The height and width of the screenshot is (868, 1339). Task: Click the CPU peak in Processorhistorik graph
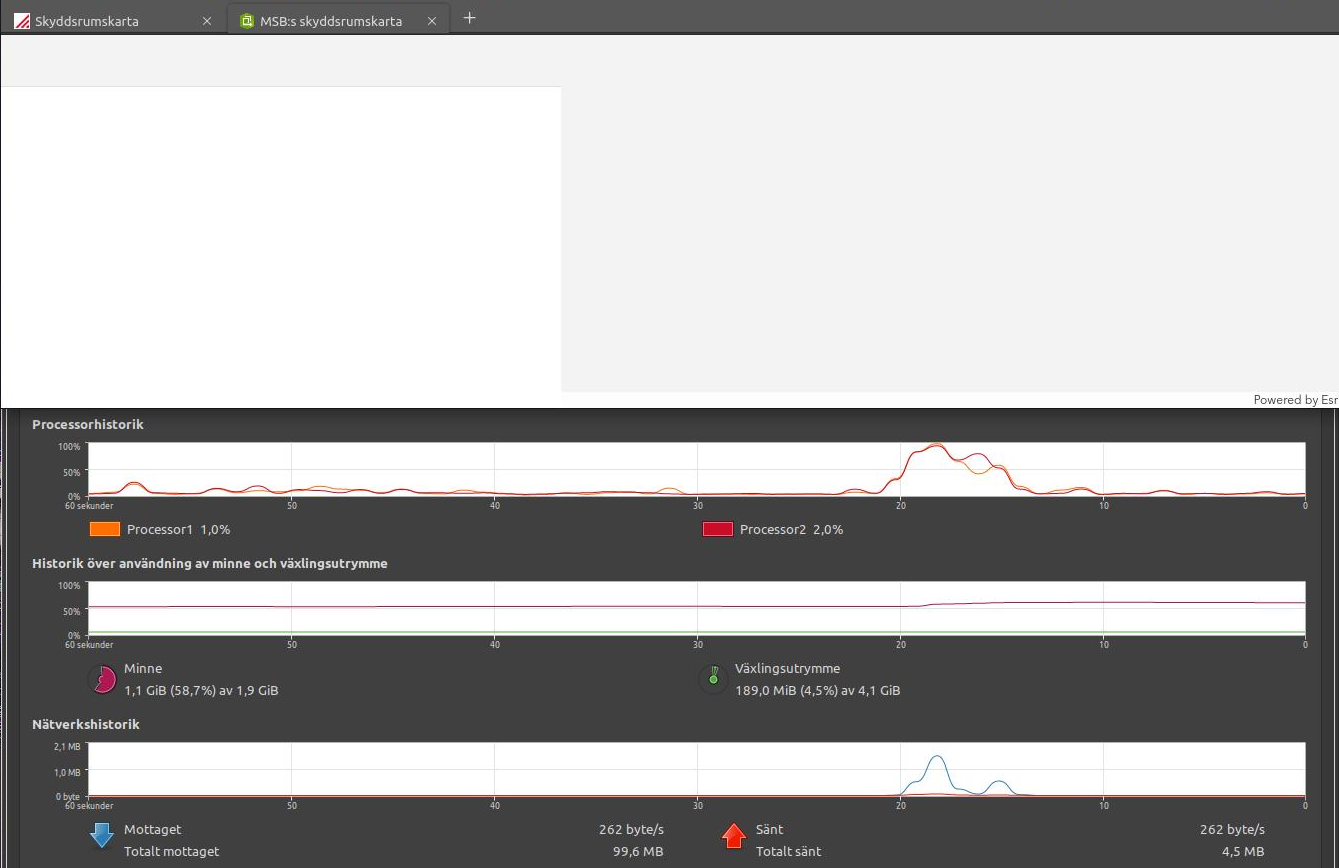tap(935, 448)
